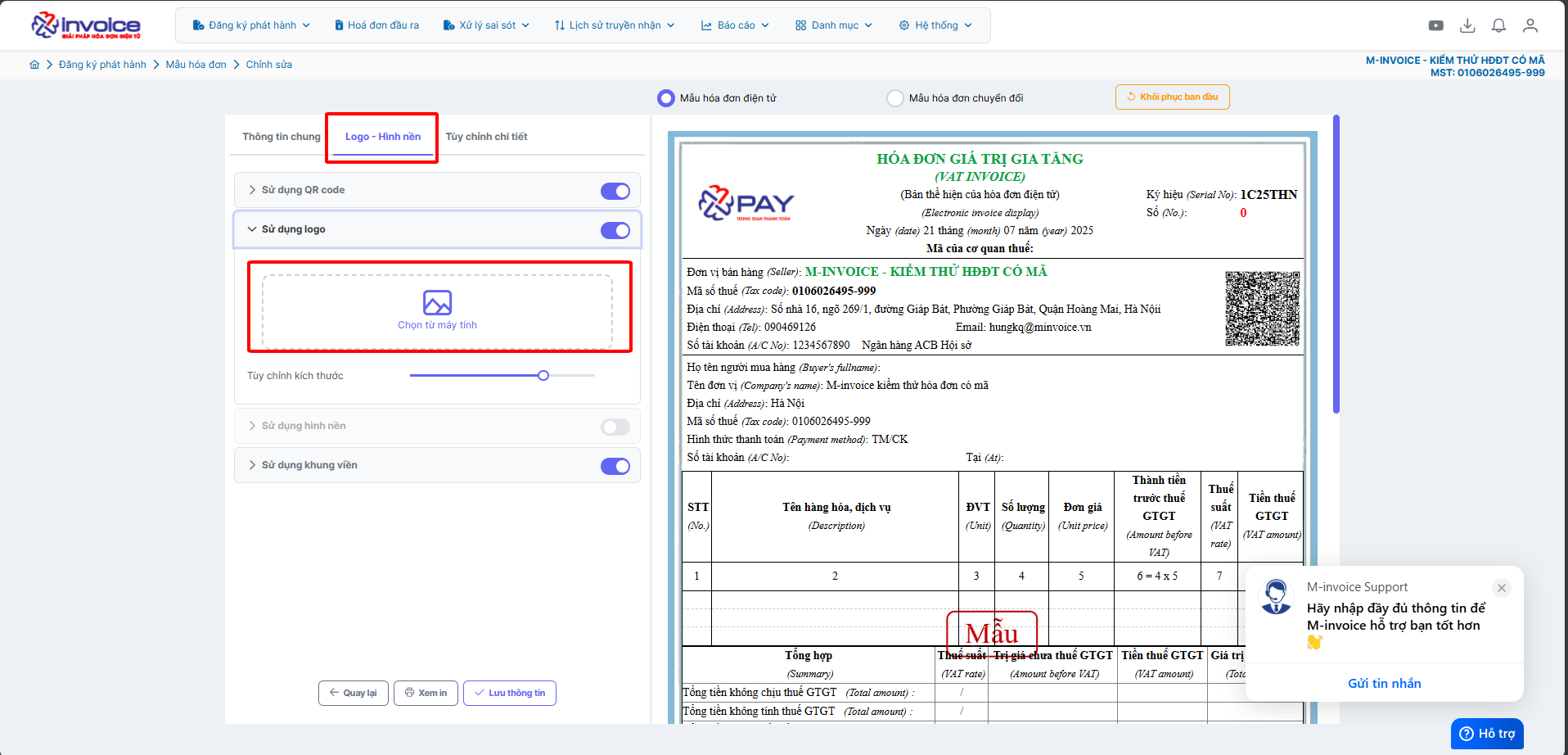Open the Lịch sử truyền nhận menu

tap(615, 25)
